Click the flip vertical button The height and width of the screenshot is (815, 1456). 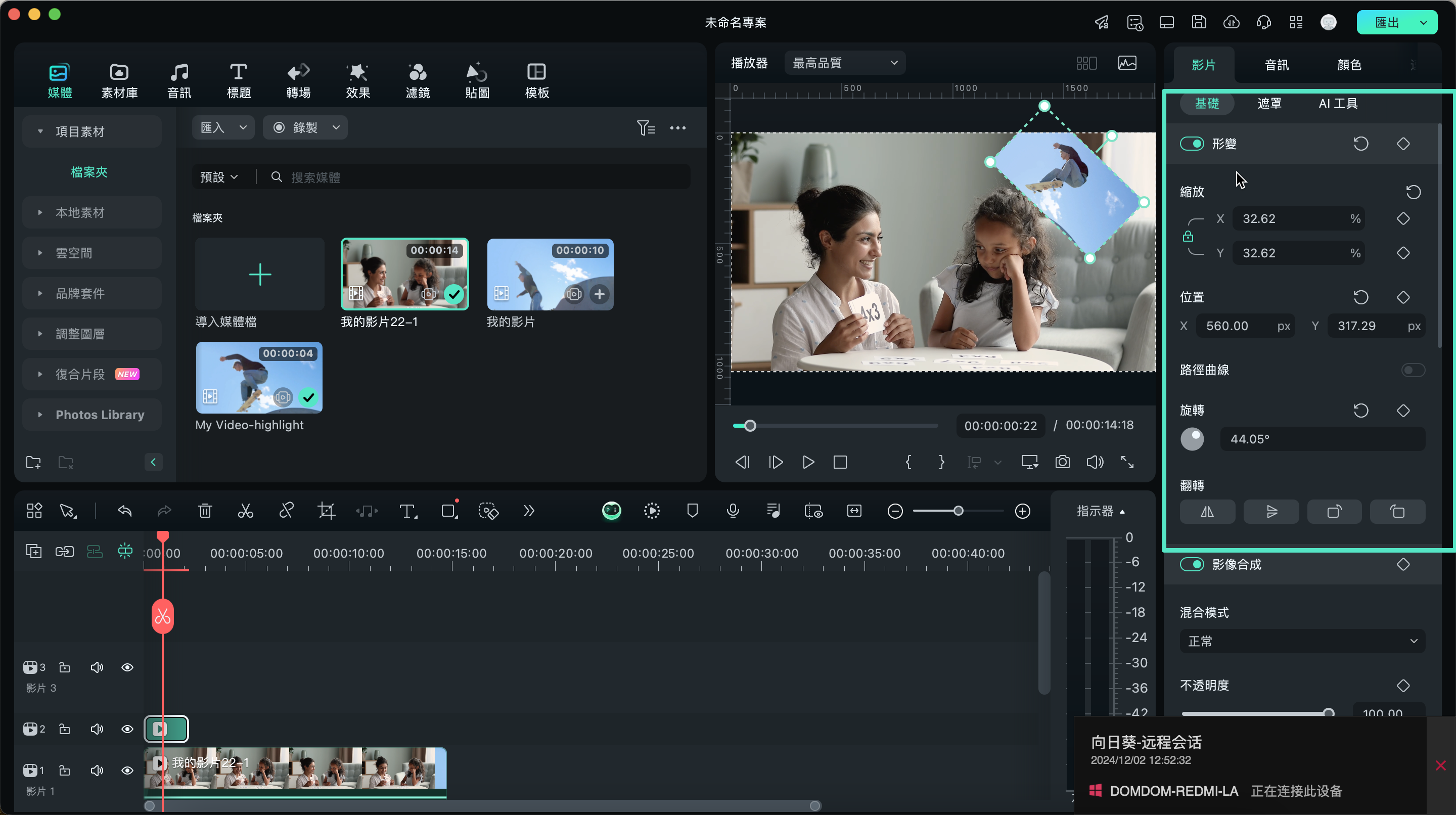point(1271,512)
